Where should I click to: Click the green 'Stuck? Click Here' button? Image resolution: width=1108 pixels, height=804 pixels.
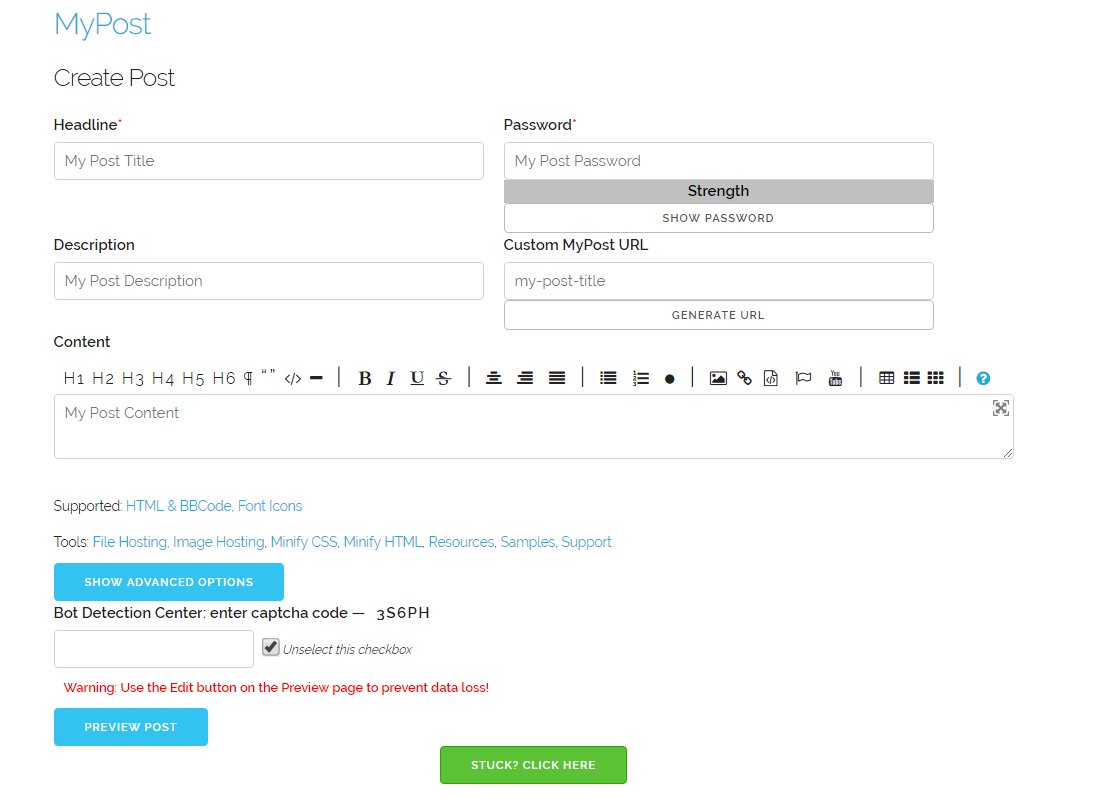click(x=534, y=765)
